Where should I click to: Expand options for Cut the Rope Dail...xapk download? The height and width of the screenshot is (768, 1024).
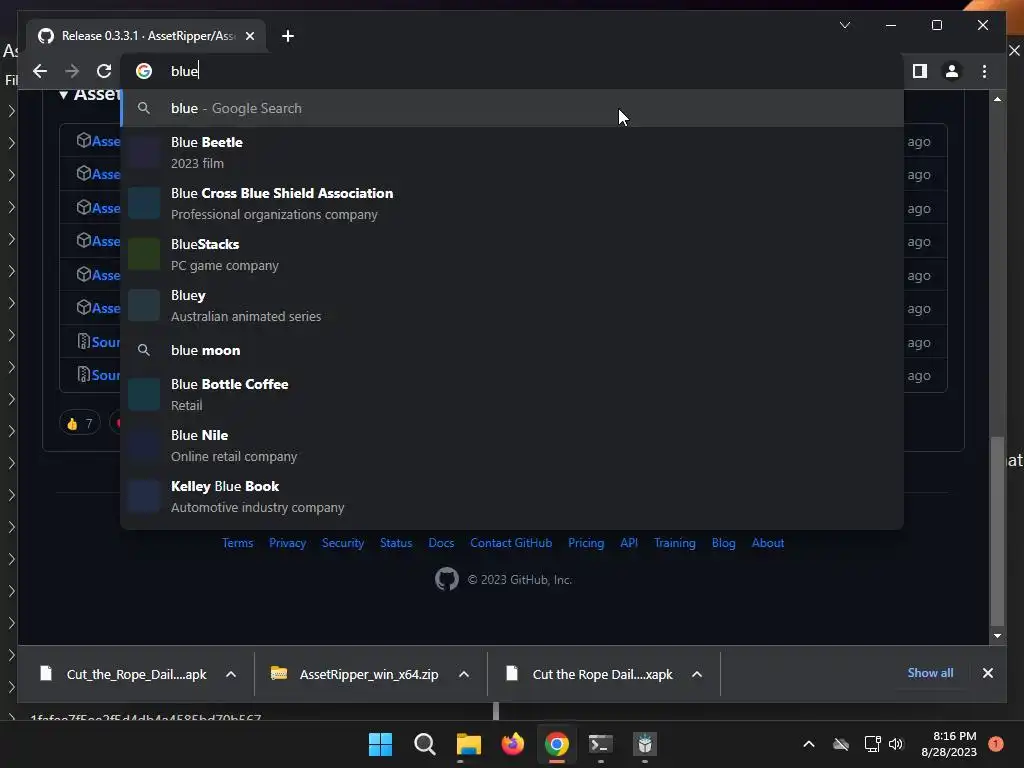(697, 674)
